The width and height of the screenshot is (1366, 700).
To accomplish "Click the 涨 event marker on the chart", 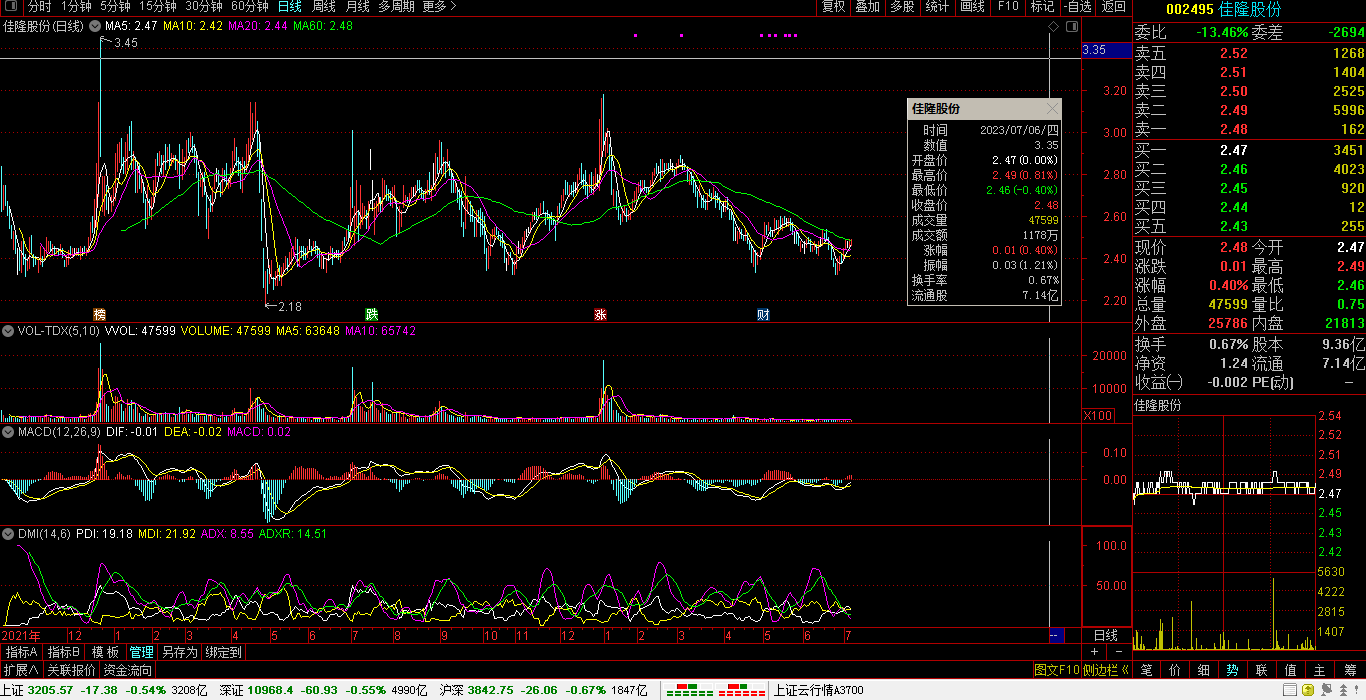I will pos(600,314).
